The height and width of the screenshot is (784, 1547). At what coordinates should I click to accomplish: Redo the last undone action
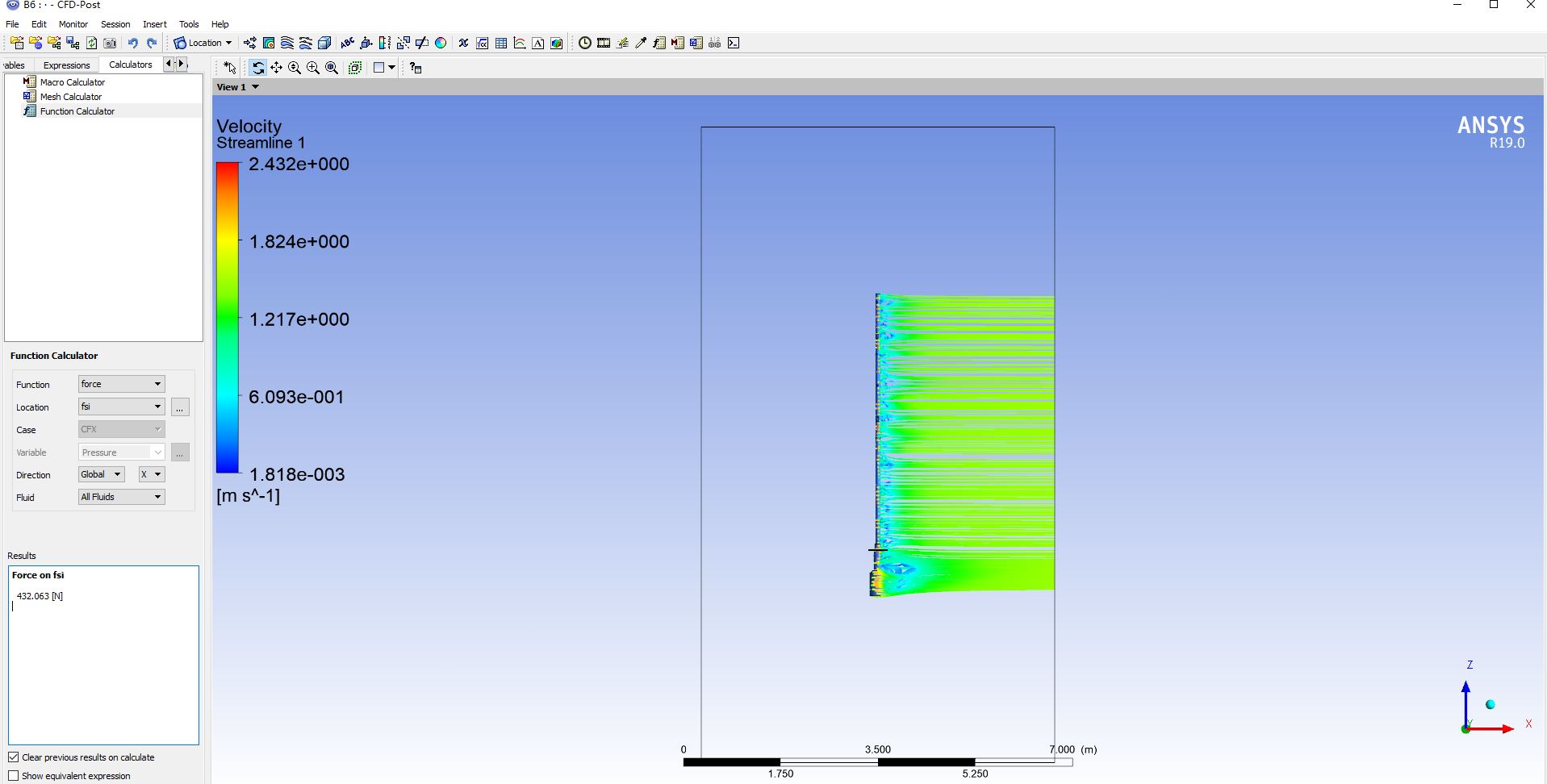pyautogui.click(x=152, y=43)
